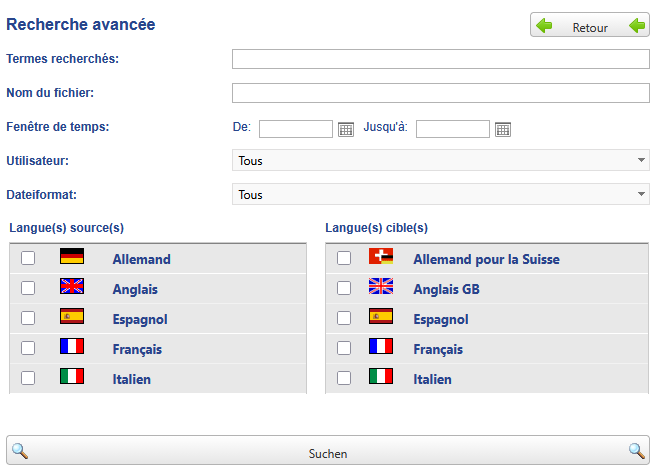Open the calendar picker for the Jusqu'à date
The height and width of the screenshot is (470, 656).
tap(503, 129)
